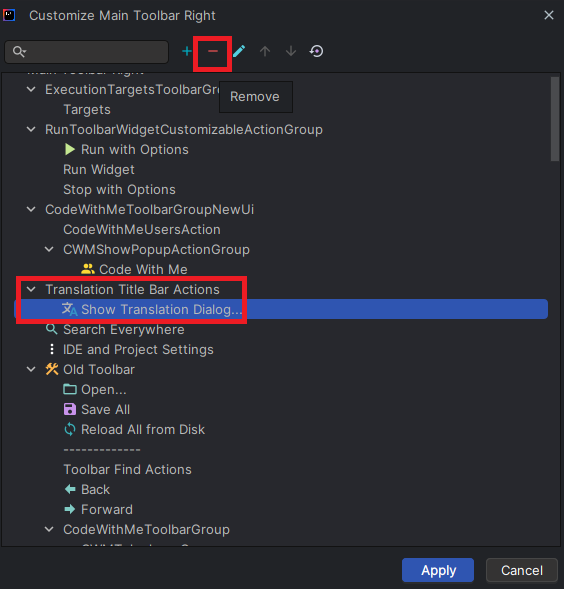Focus the action search input field
Viewport: 564px width, 589px height.
coord(86,51)
